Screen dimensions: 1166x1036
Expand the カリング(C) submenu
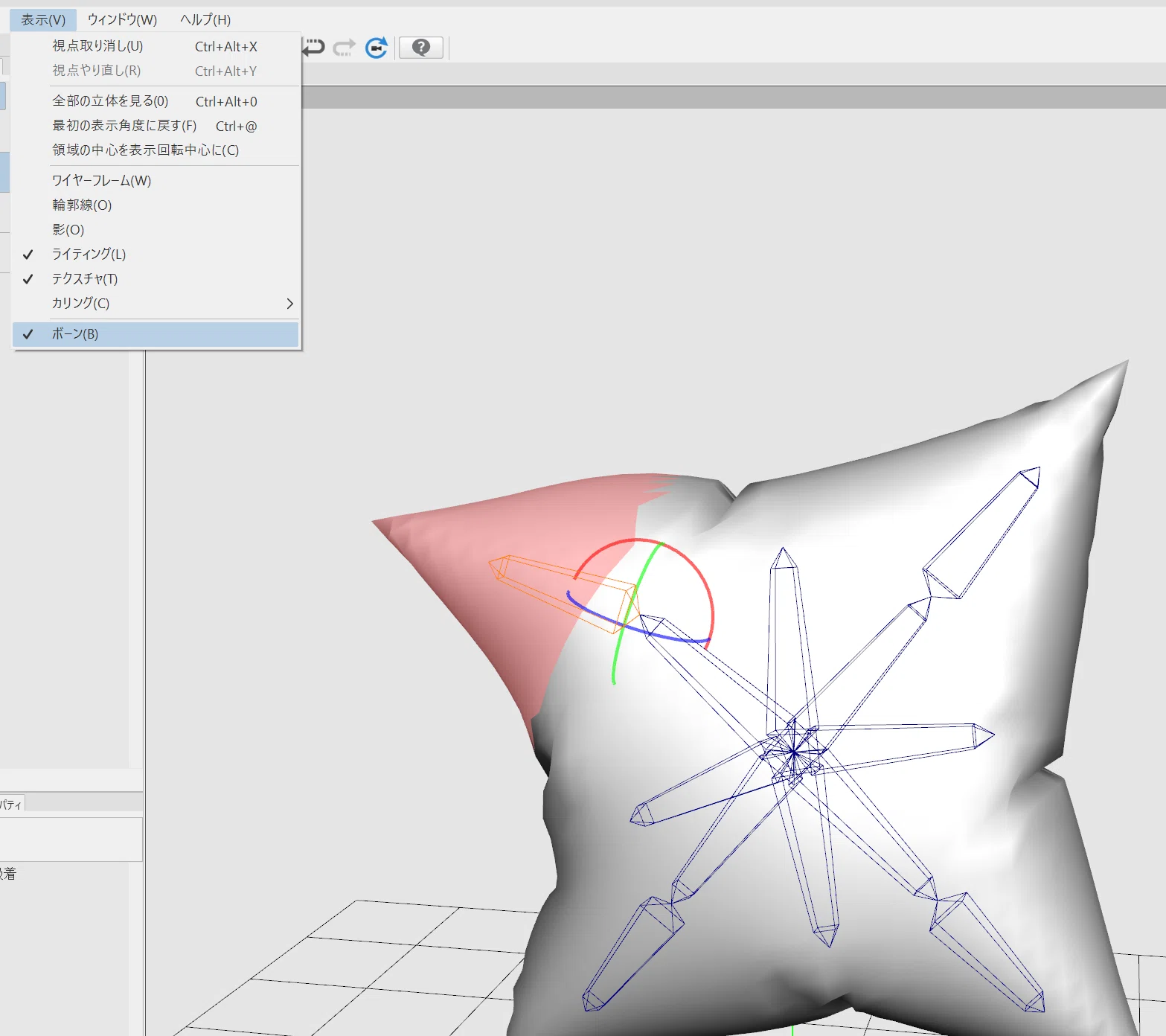tap(156, 304)
